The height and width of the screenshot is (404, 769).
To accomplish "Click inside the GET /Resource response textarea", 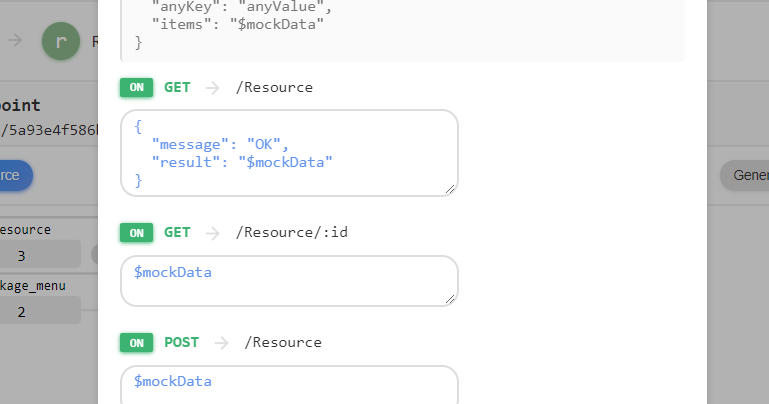I will pyautogui.click(x=289, y=152).
